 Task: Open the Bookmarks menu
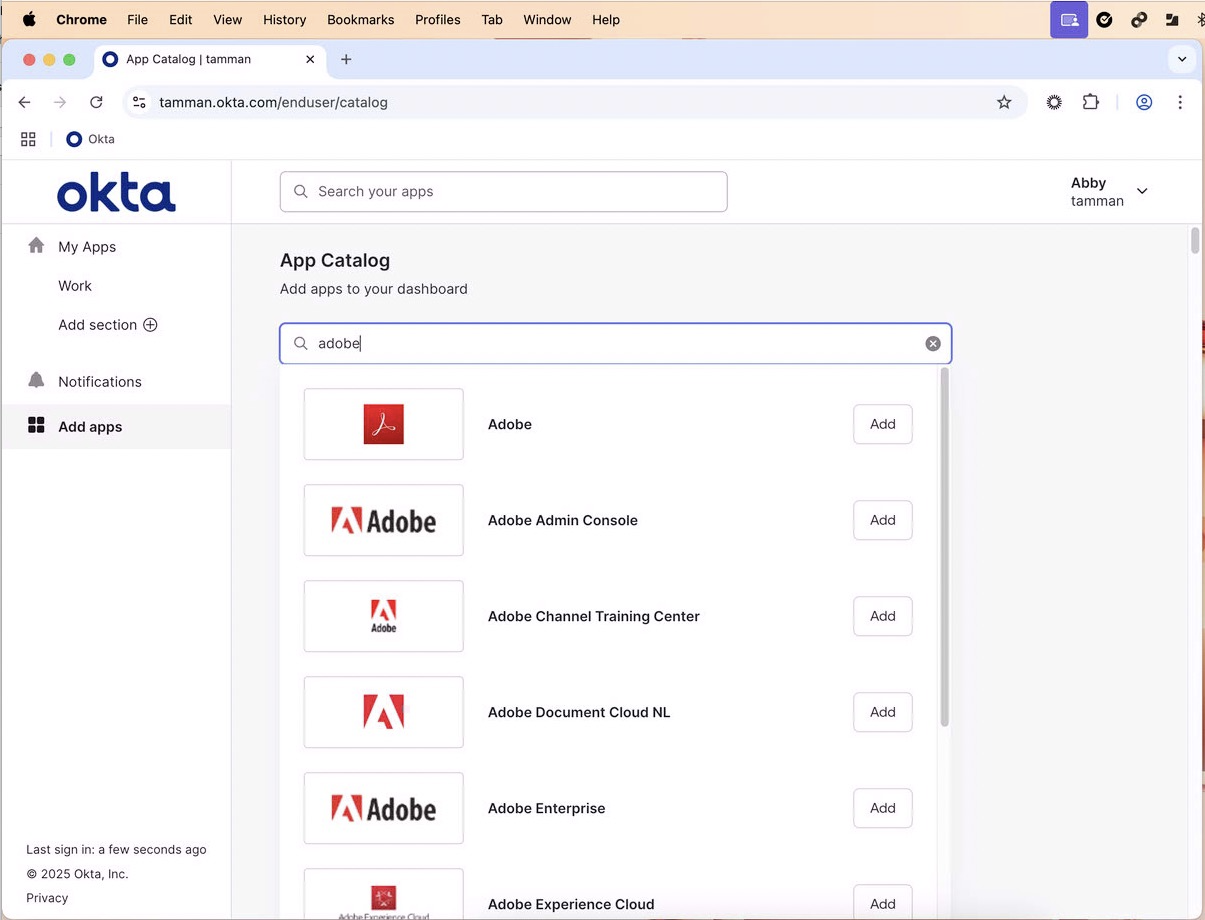point(361,19)
